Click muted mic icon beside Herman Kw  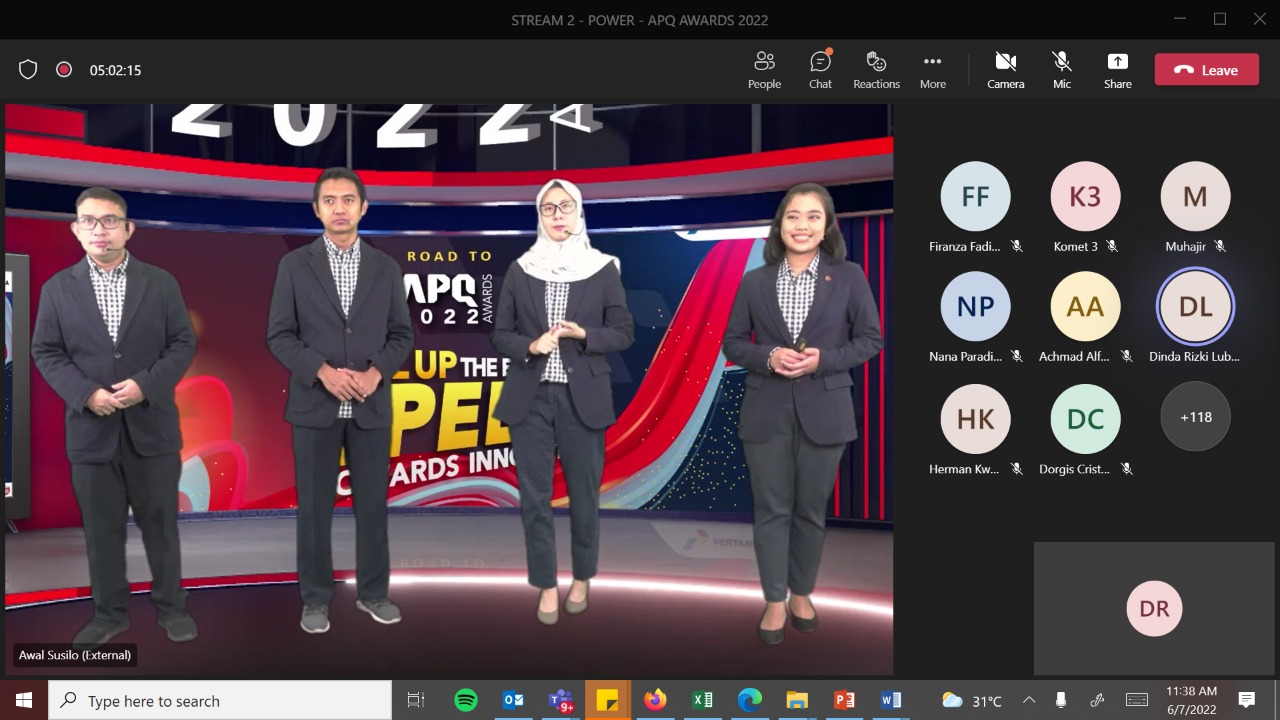1017,469
